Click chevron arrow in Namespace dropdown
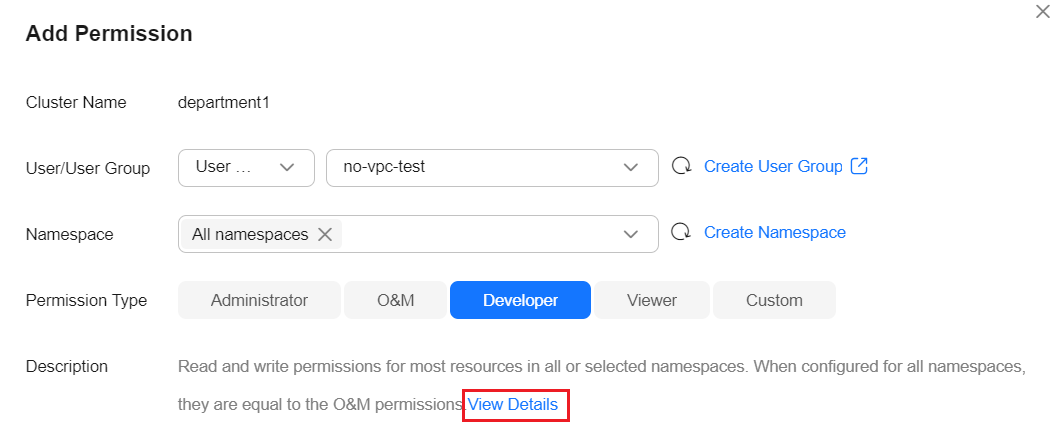This screenshot has width=1055, height=433. click(630, 234)
